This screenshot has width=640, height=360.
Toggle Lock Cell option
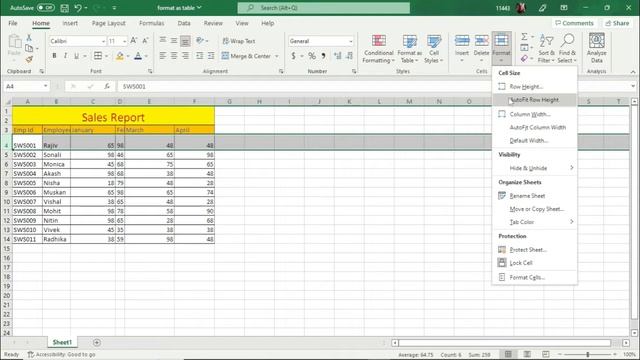click(534, 263)
